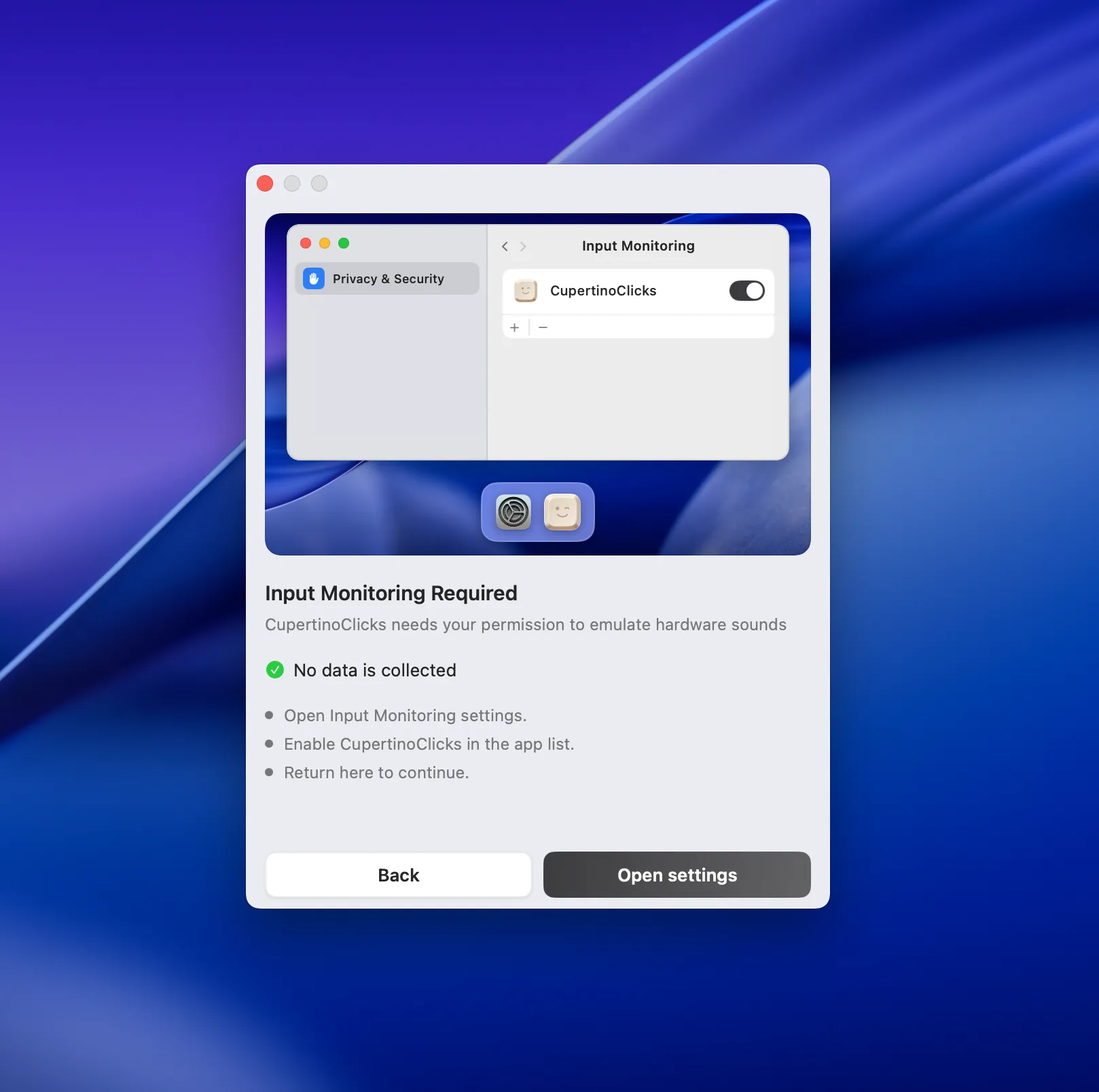Click the green dot in illustrated settings window
Screen dimensions: 1099x1092
[x=344, y=243]
